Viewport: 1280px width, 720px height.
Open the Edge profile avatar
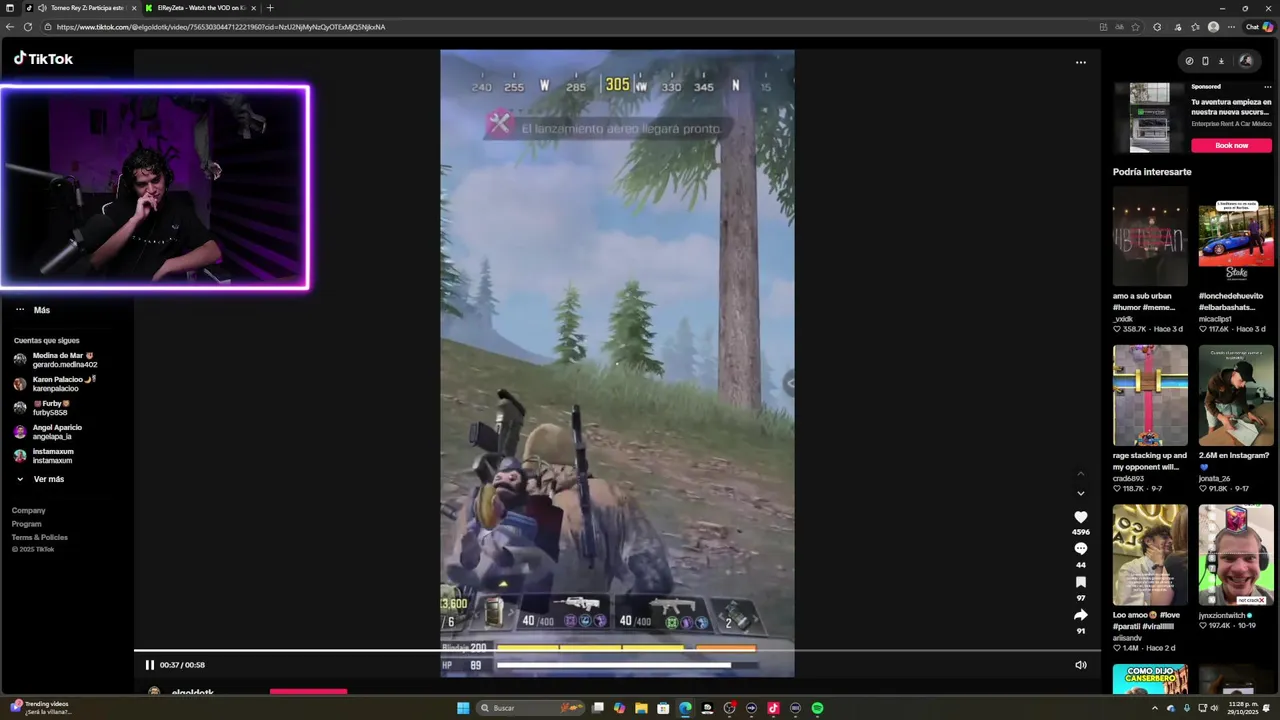[1213, 27]
